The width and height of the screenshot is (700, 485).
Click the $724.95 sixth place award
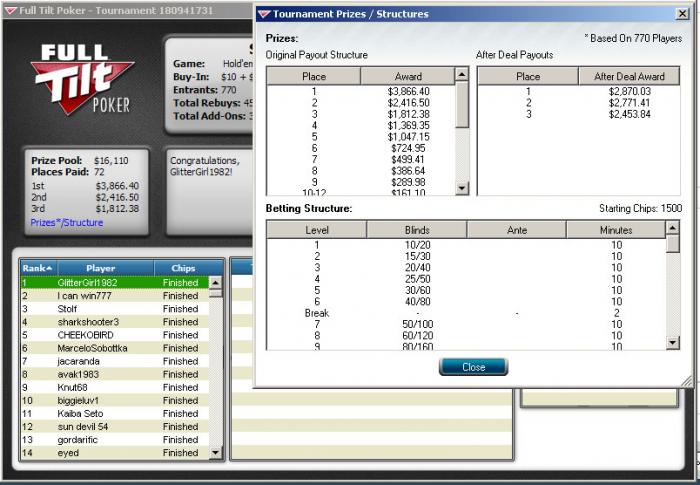click(x=408, y=148)
